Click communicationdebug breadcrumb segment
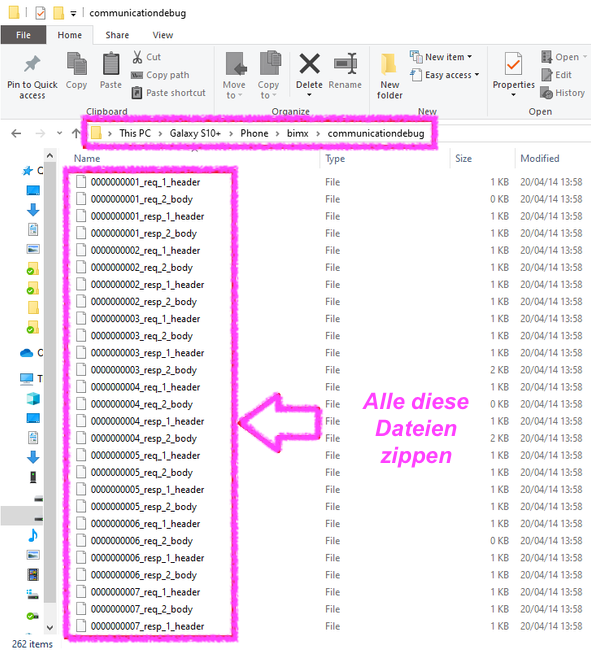Screen dimensions: 591x654 click(376, 133)
